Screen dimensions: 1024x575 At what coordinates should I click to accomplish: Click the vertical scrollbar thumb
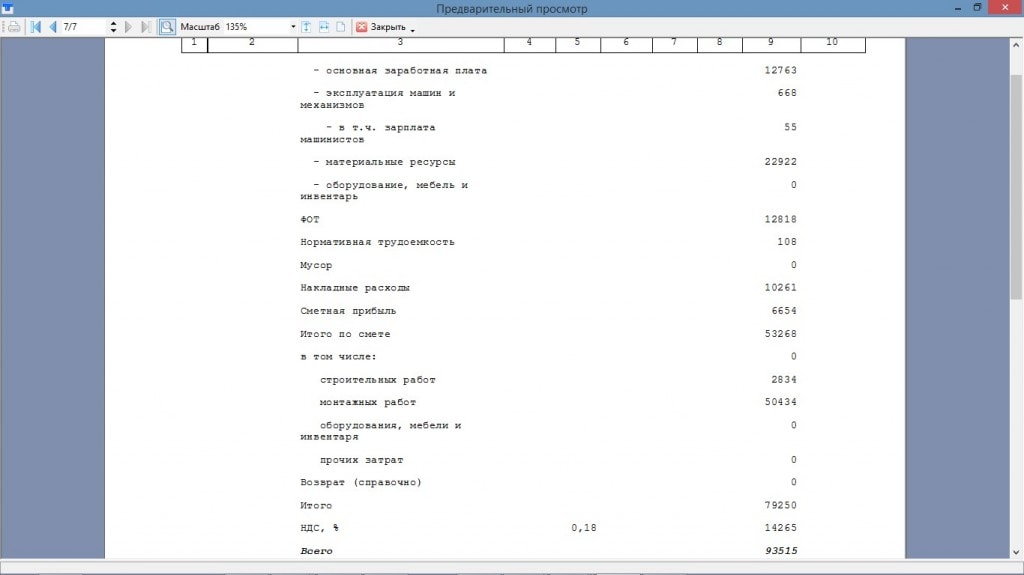pos(1016,186)
